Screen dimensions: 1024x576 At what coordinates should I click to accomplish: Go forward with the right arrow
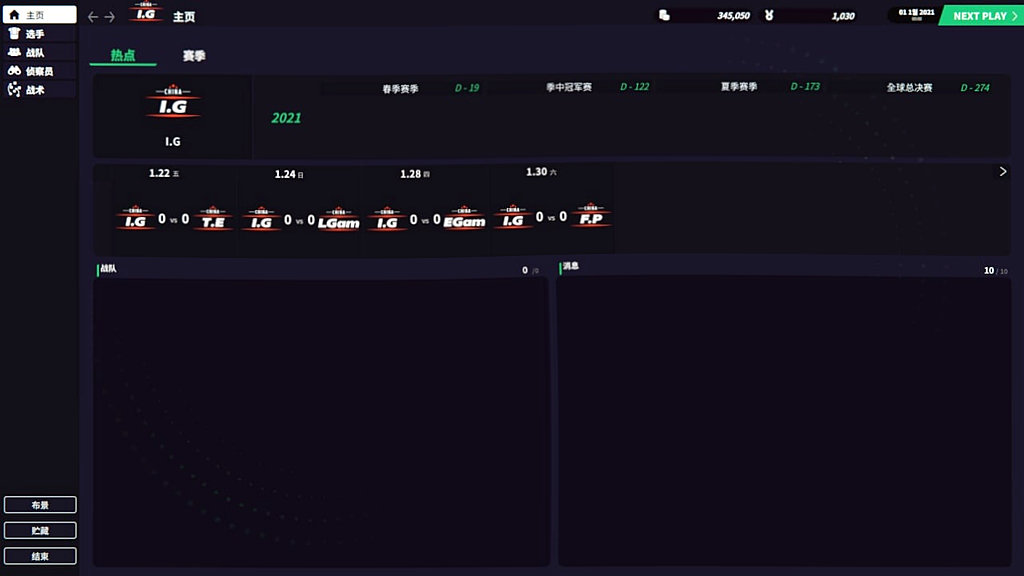(110, 17)
